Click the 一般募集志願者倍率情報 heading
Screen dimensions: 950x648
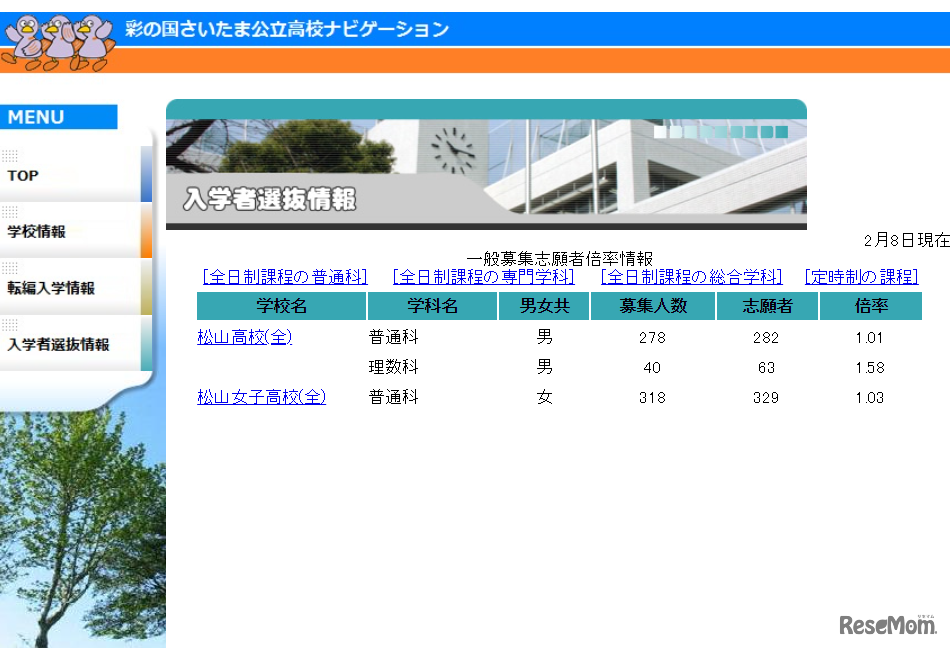(x=560, y=259)
